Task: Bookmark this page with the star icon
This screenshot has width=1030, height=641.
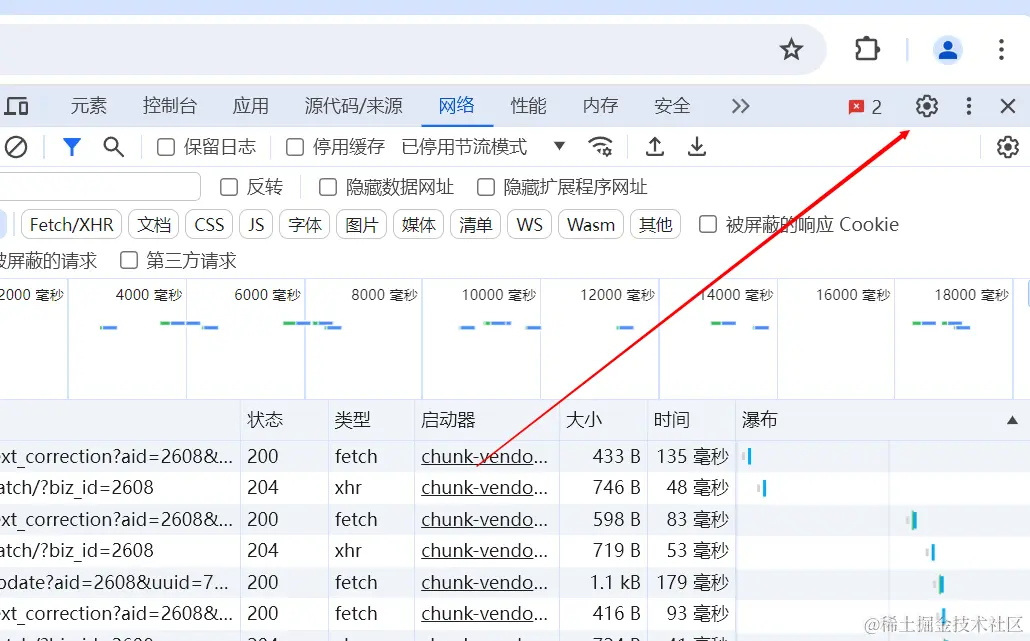Action: tap(791, 49)
